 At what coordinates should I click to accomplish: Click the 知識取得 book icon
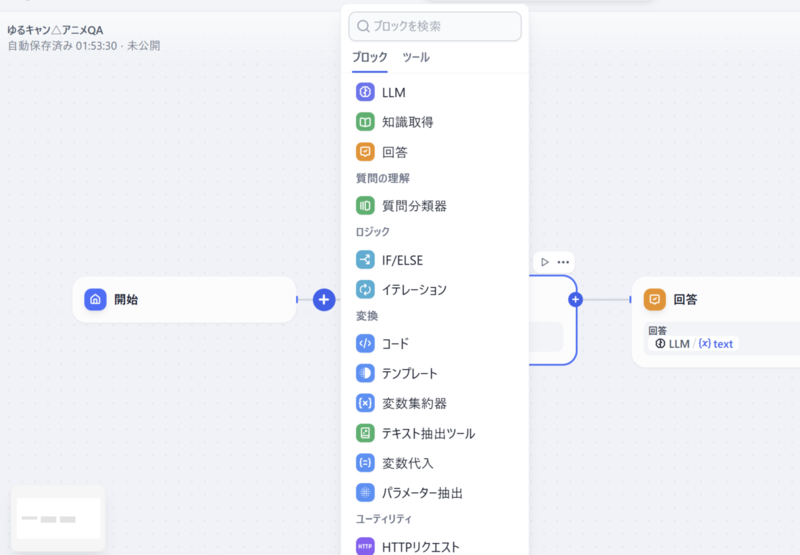365,122
